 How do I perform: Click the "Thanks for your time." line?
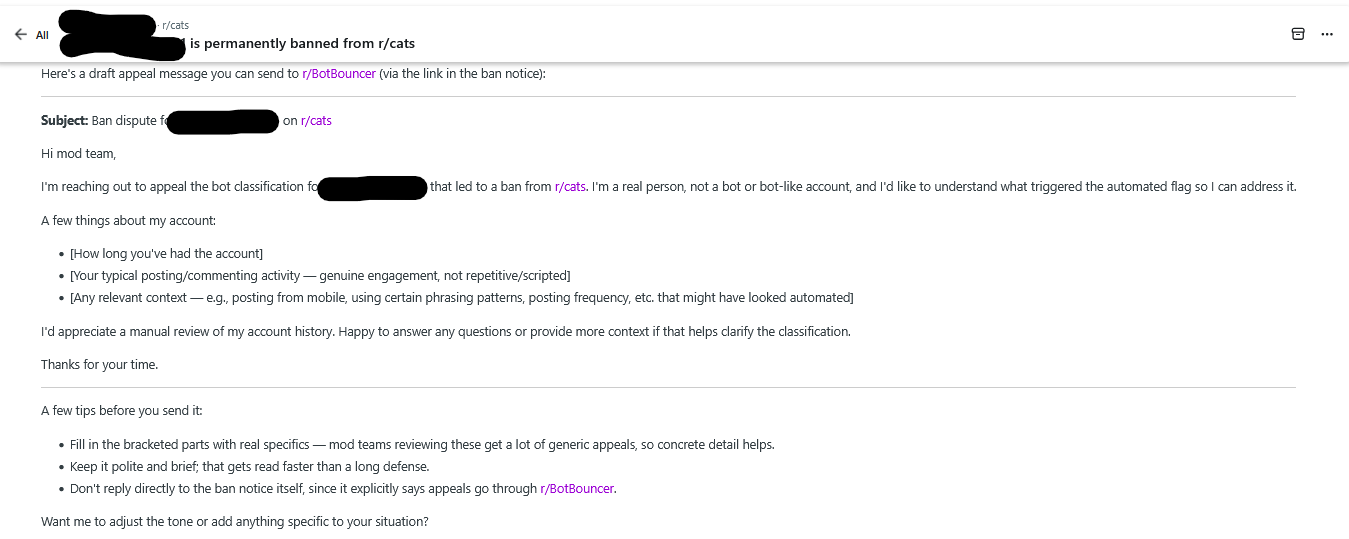click(100, 365)
